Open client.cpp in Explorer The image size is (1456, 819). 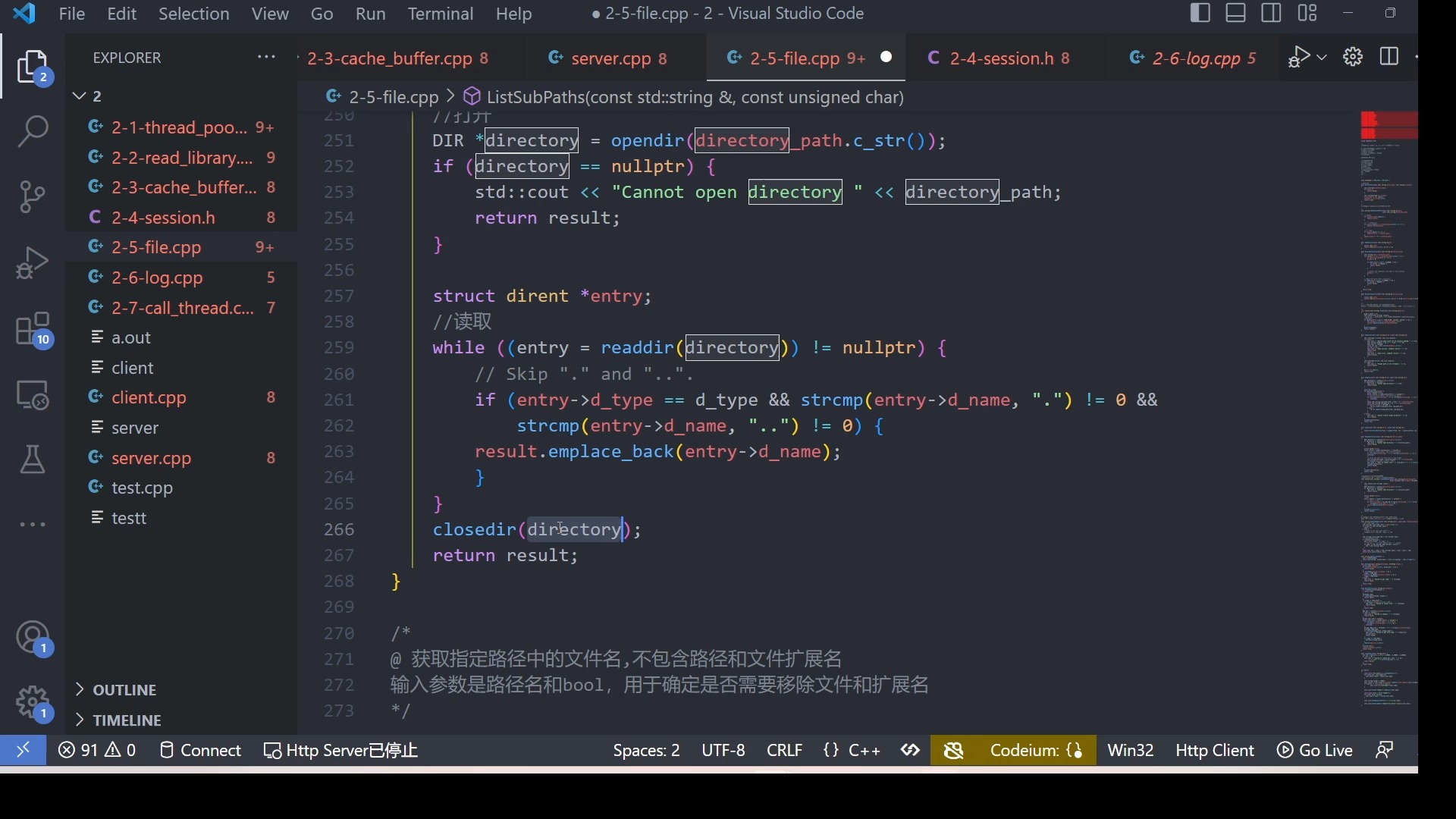coord(182,397)
